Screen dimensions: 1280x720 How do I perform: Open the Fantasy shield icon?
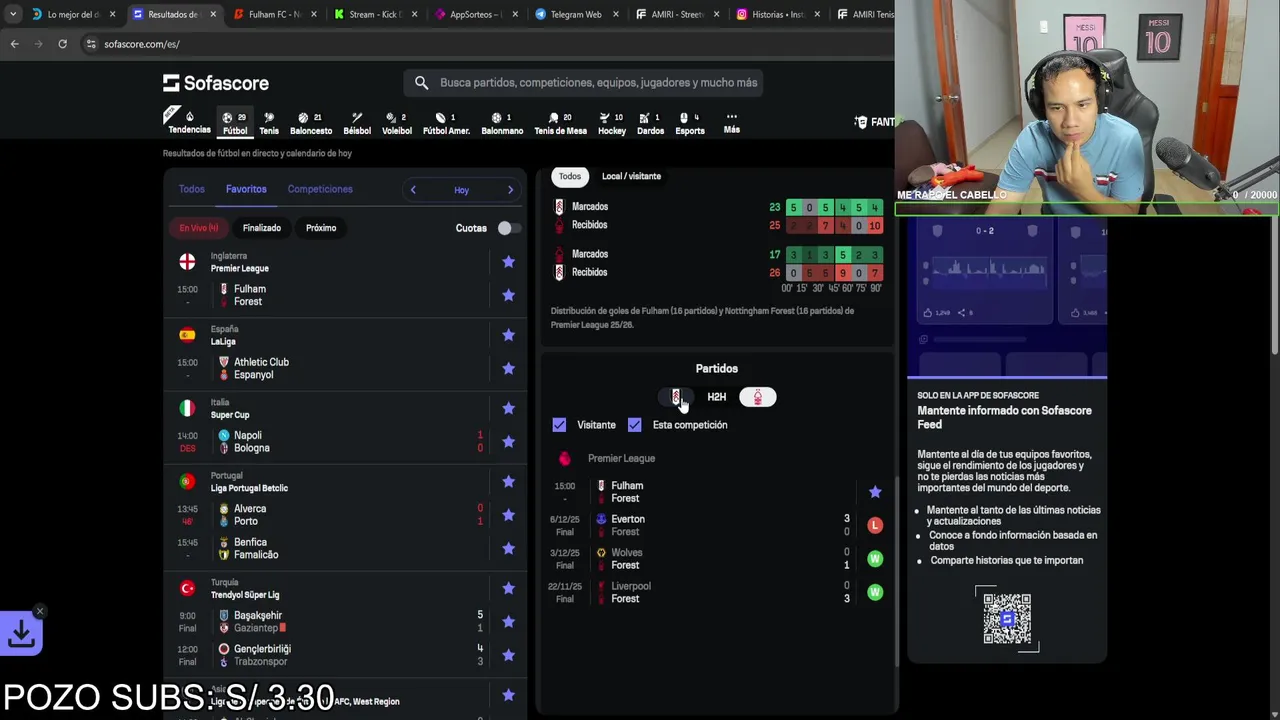(861, 122)
